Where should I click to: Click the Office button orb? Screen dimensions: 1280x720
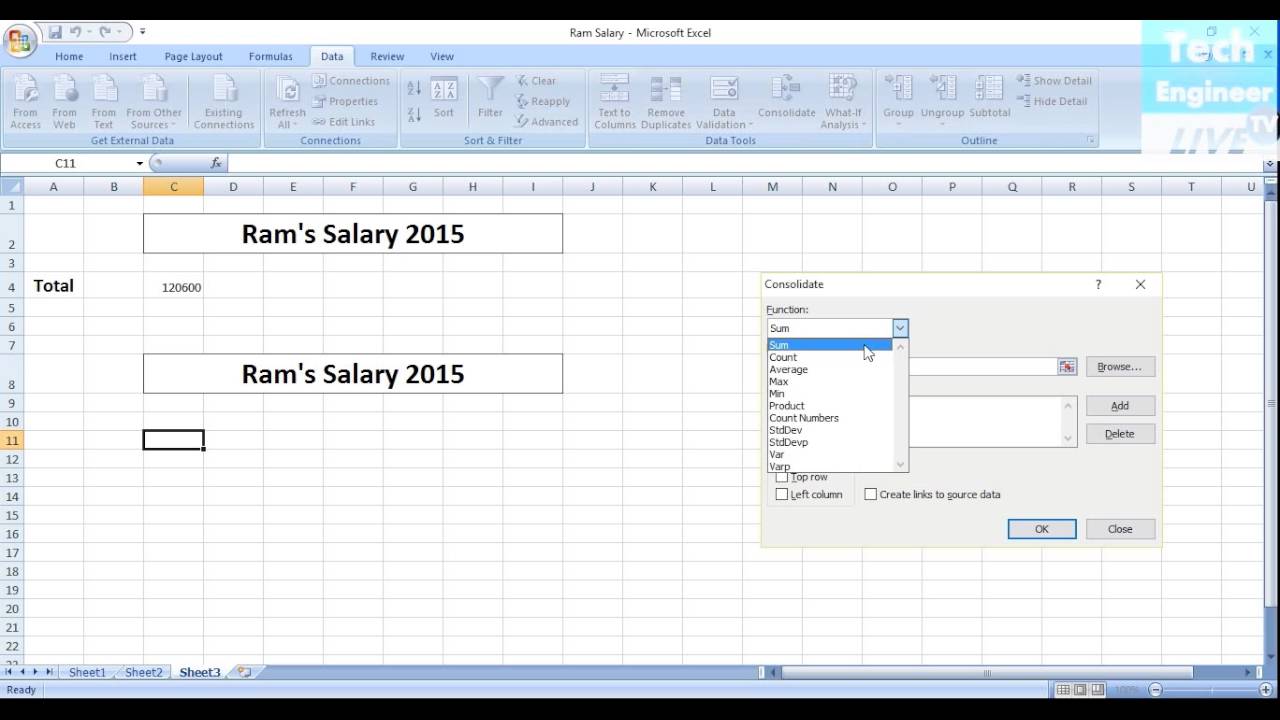point(19,42)
